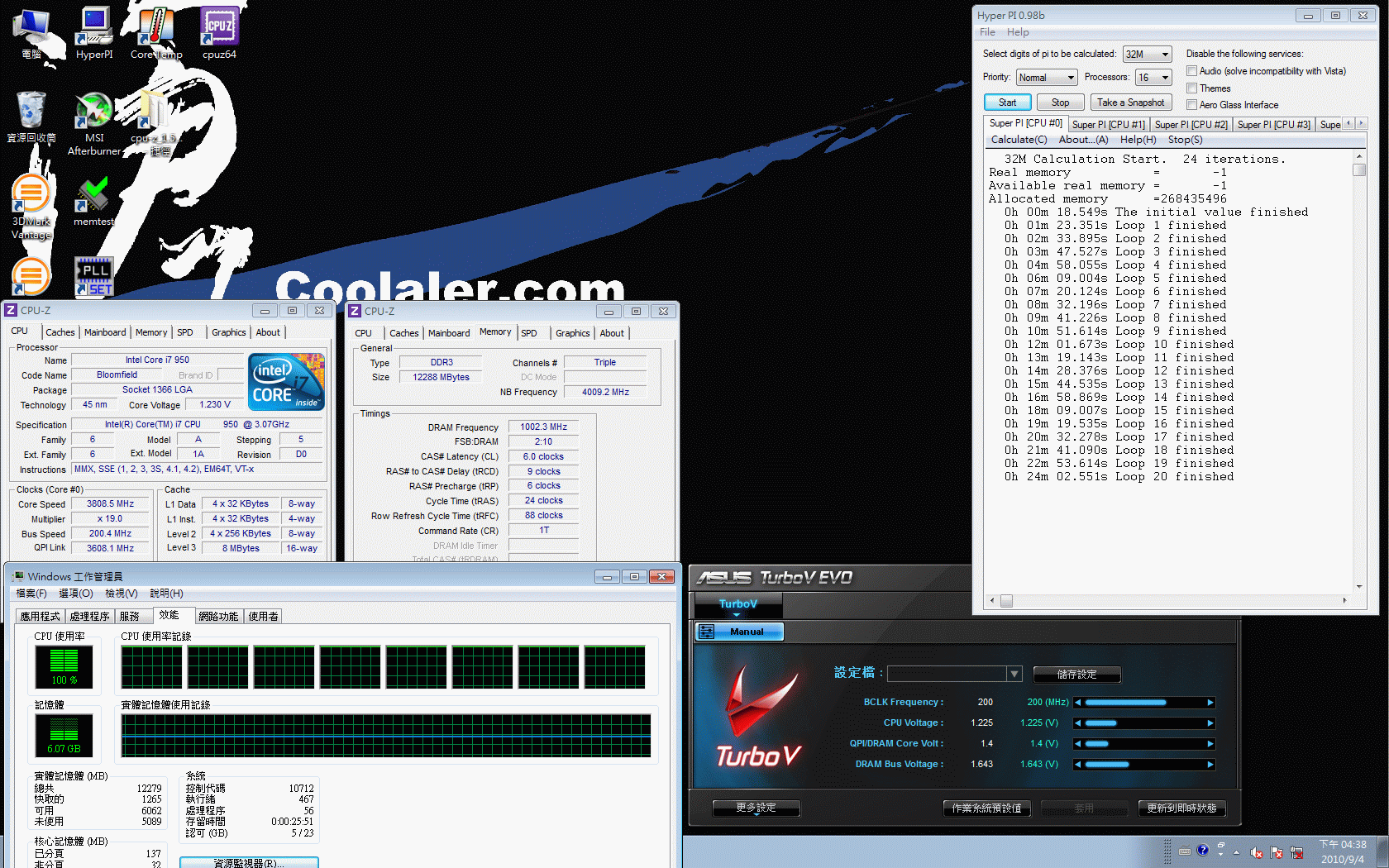Open the Recycle Bin desktop icon
The width and height of the screenshot is (1389, 868).
coord(31,117)
